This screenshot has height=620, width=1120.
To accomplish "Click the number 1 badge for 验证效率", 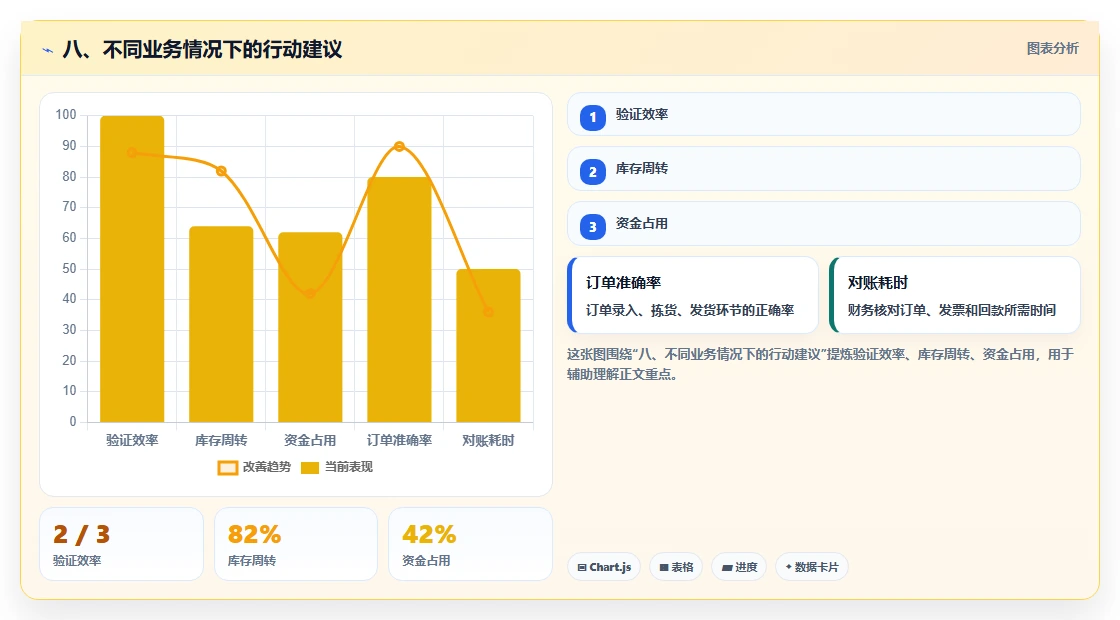I will tap(592, 118).
